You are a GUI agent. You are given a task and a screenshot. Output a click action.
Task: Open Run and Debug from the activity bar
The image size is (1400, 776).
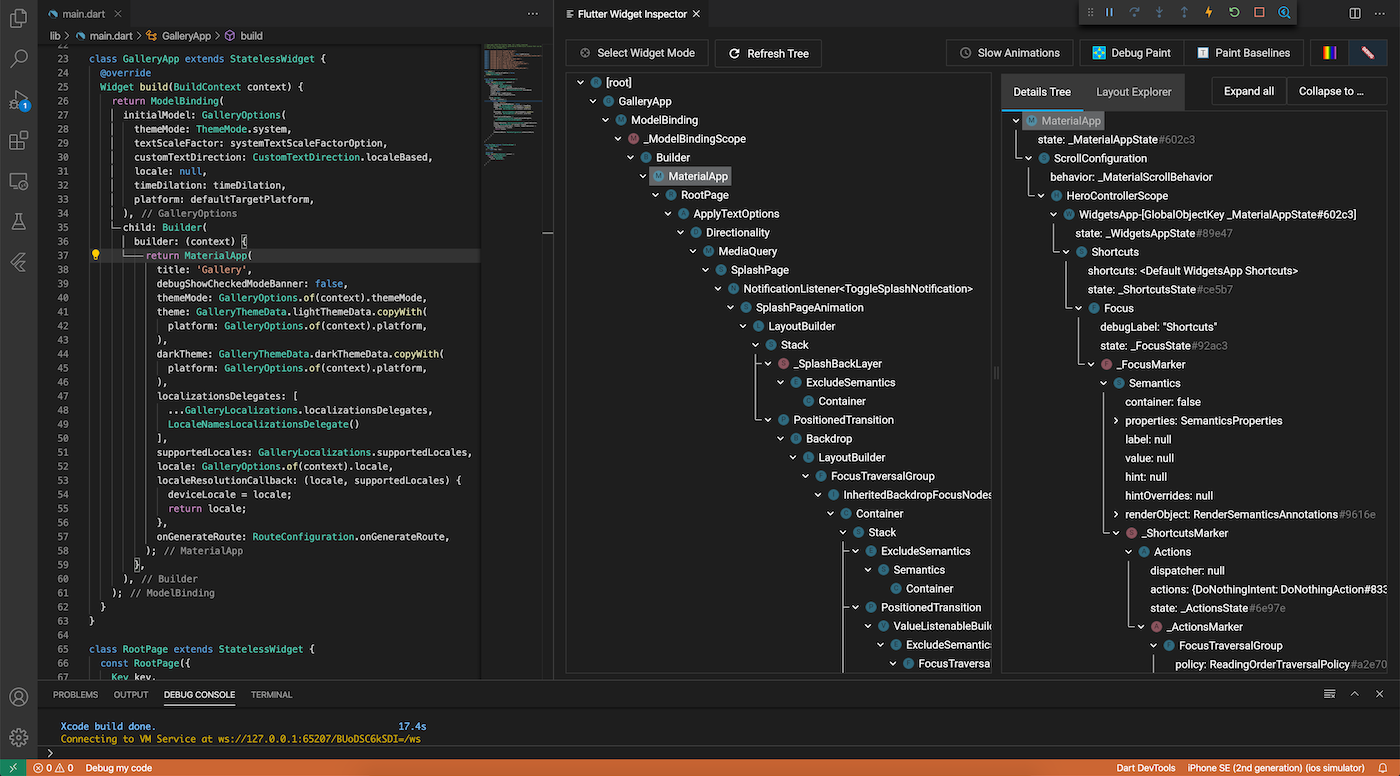(x=20, y=101)
